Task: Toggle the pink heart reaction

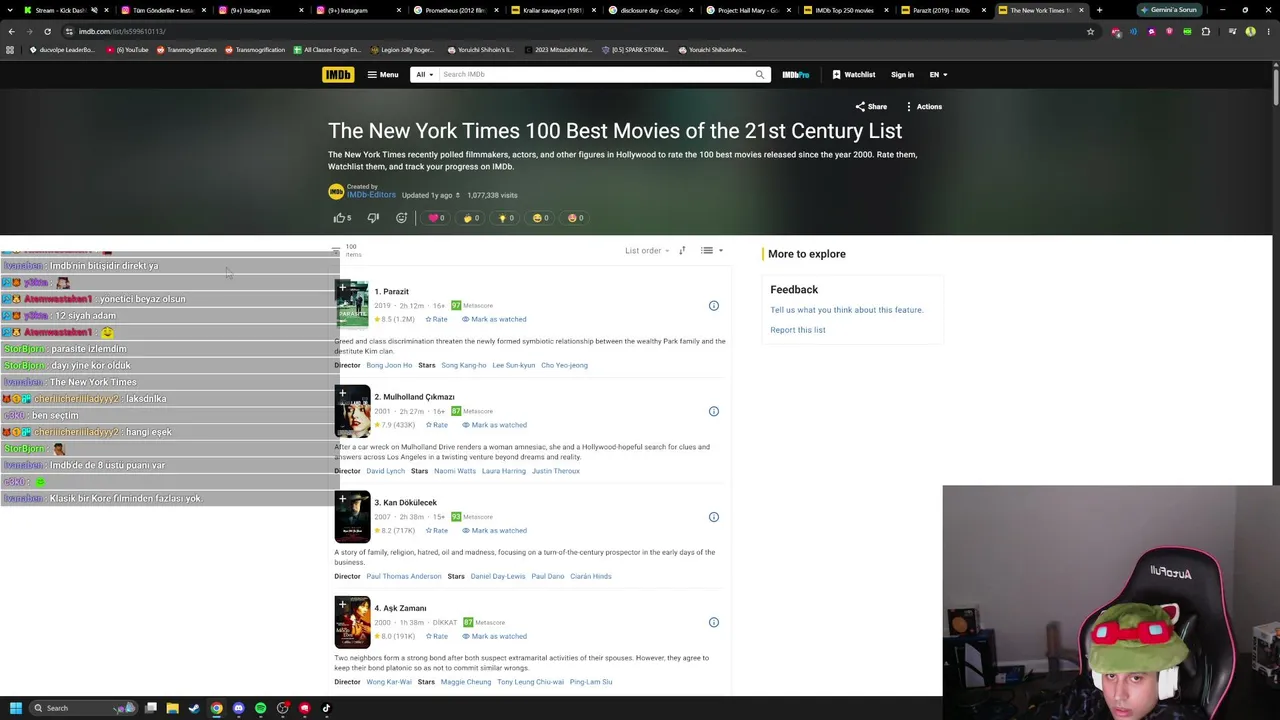Action: point(436,218)
